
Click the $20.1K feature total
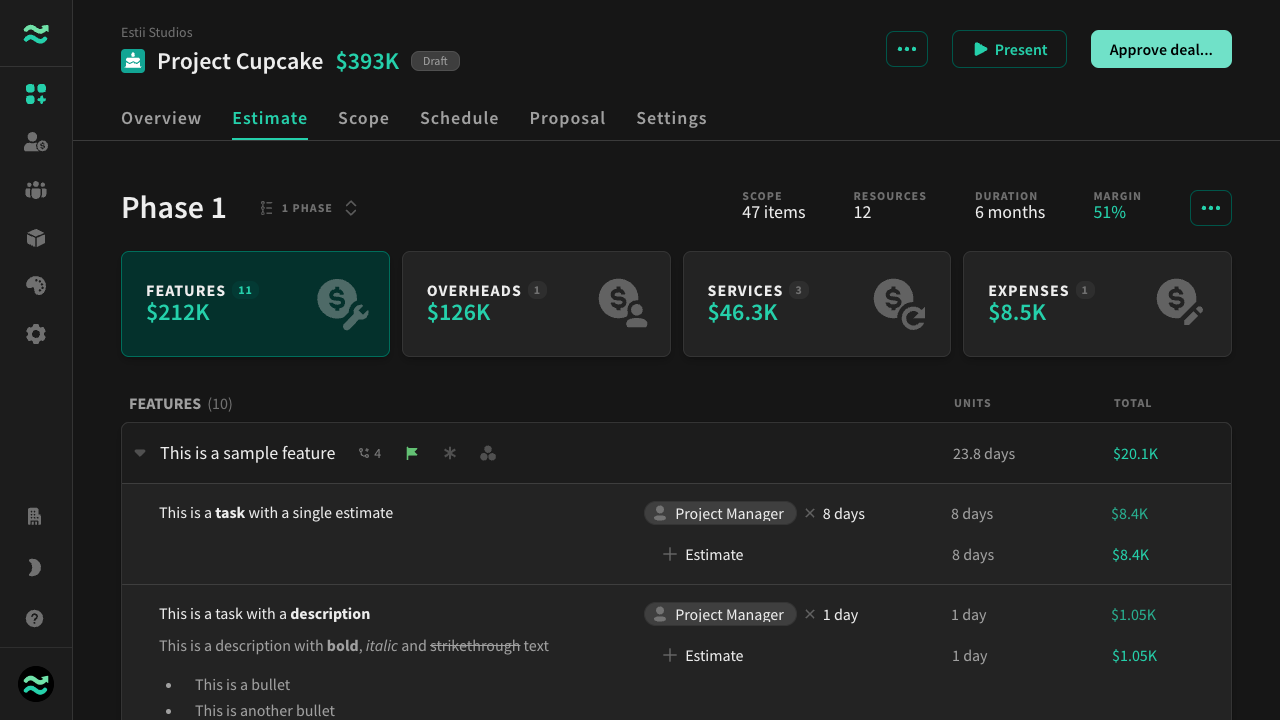coord(1136,454)
